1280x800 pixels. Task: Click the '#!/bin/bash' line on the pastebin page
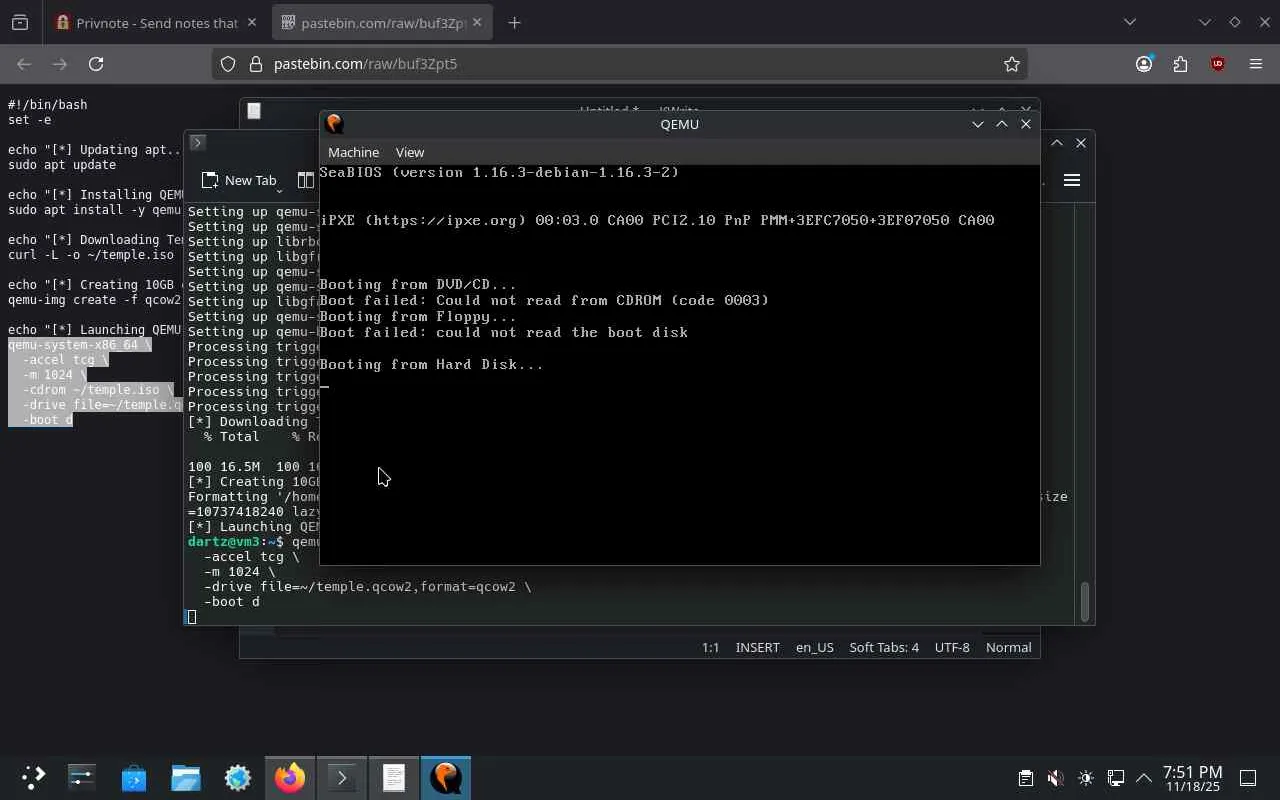tap(47, 105)
